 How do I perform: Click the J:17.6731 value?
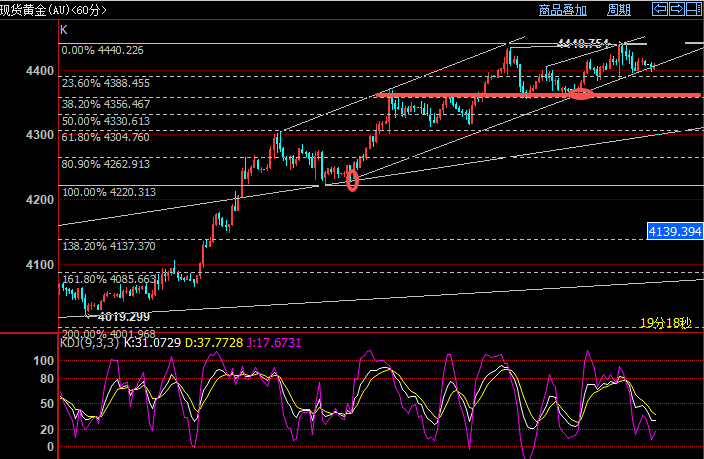pos(274,343)
